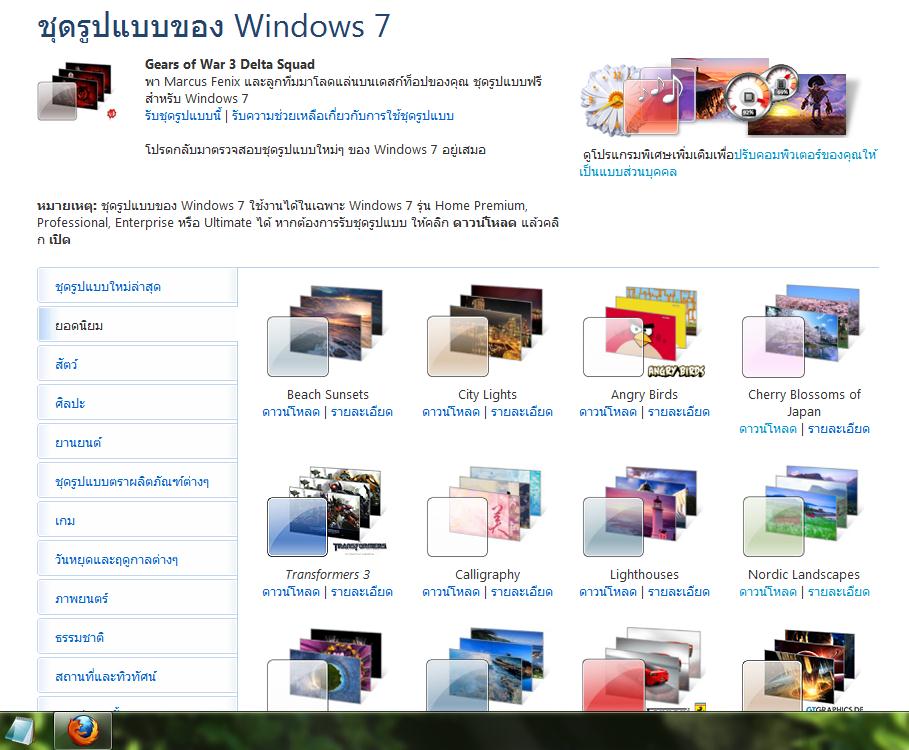Open the Beach Sunsets theme thumbnail
Screen dimensions: 909x750
pos(325,330)
